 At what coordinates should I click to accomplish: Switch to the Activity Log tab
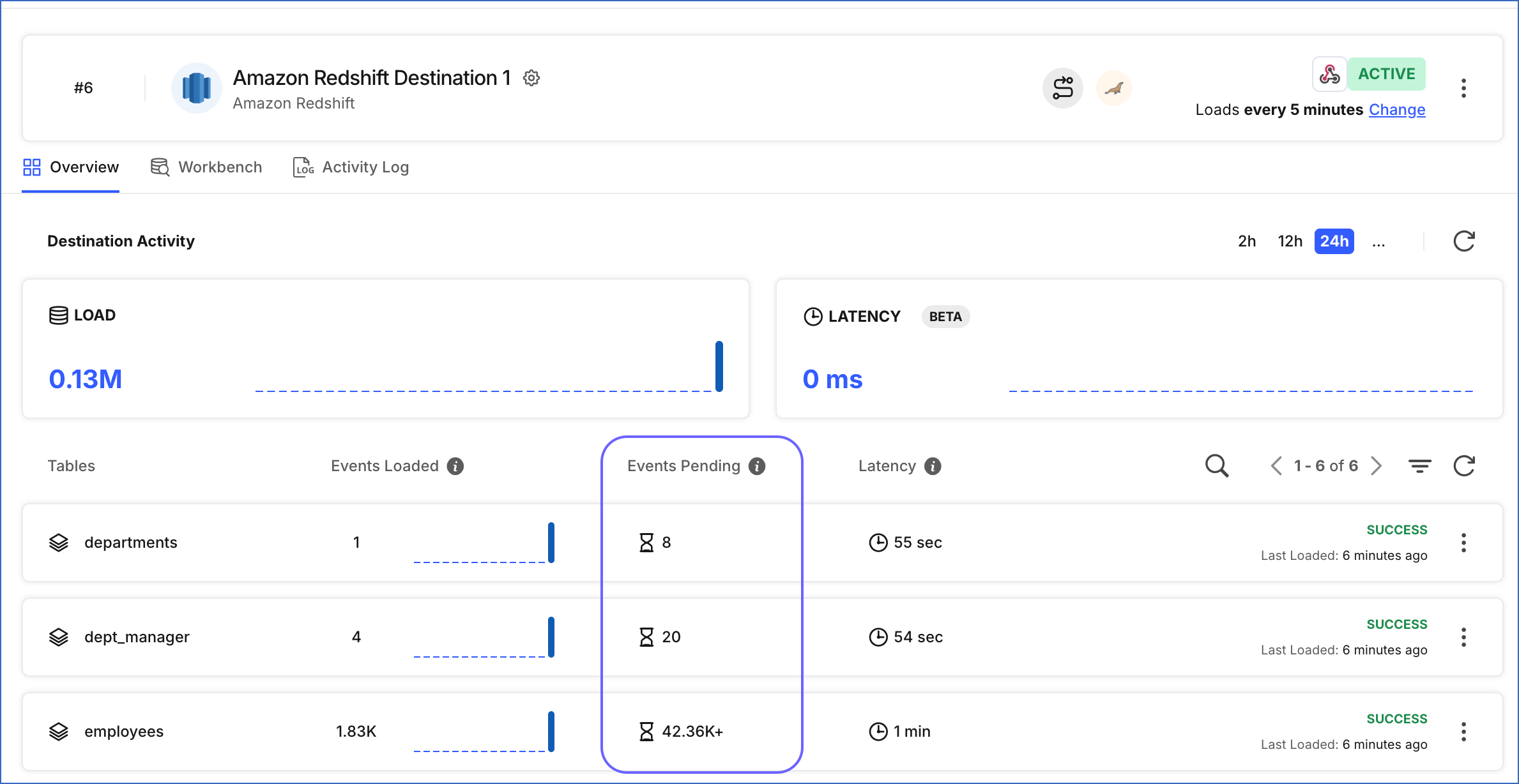351,167
